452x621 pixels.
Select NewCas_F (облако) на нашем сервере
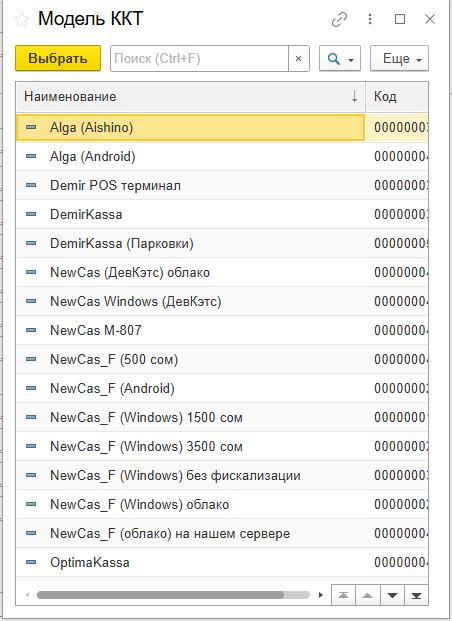click(222, 533)
